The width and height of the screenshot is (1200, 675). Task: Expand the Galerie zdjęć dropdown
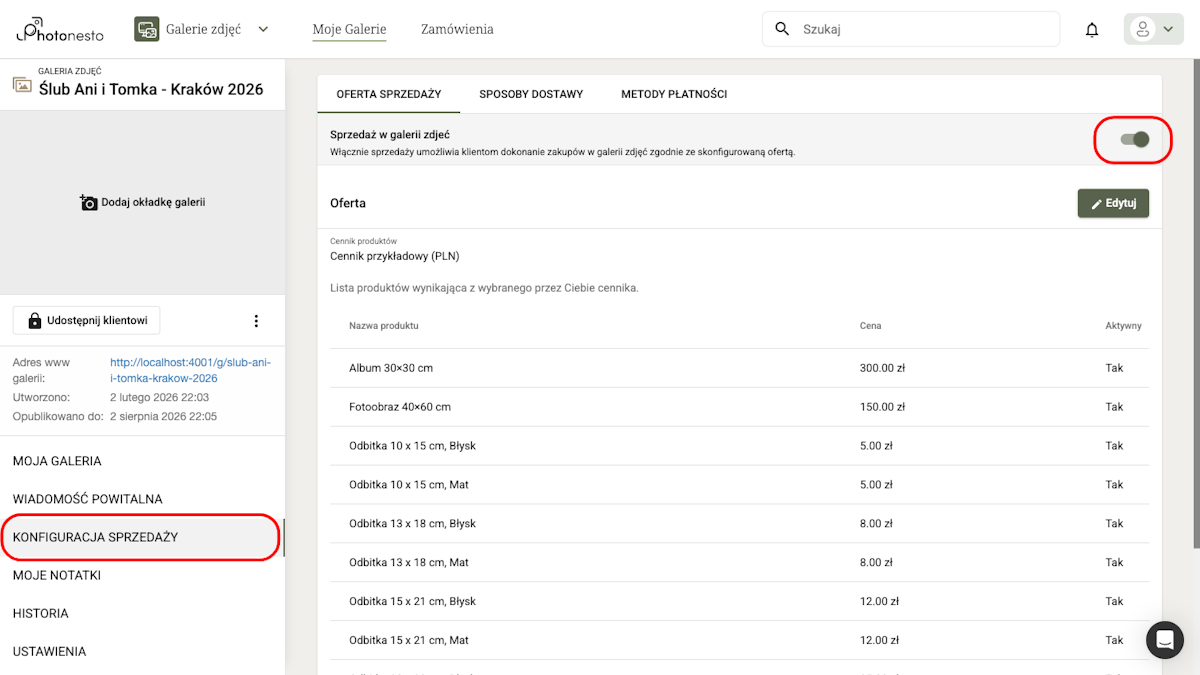point(263,29)
